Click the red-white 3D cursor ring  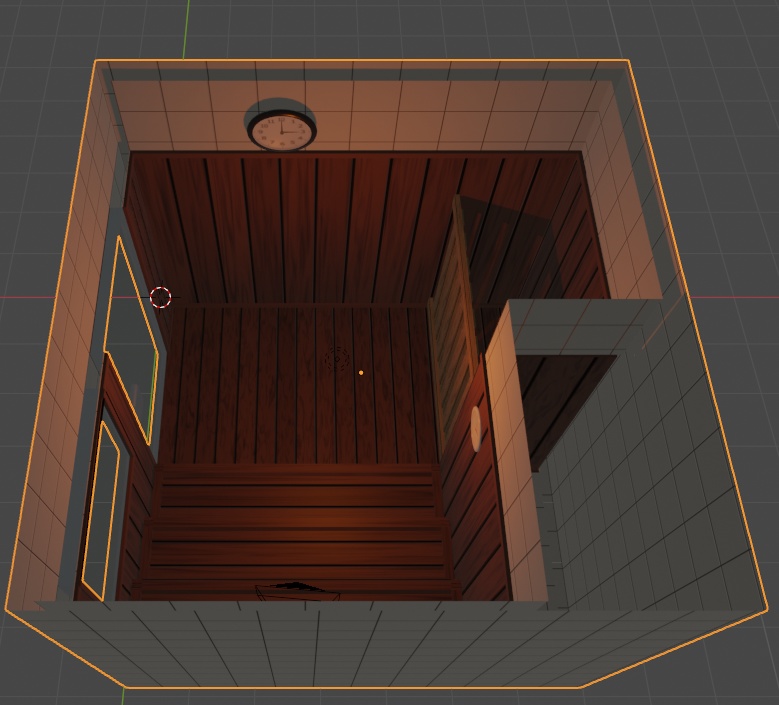coord(160,297)
